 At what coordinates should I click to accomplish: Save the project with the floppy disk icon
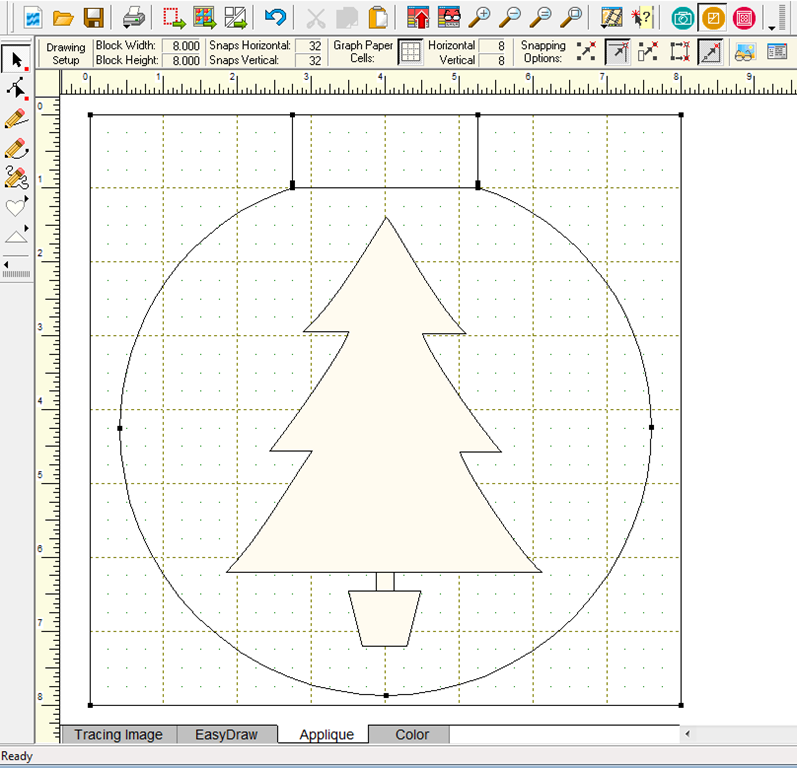tap(94, 18)
